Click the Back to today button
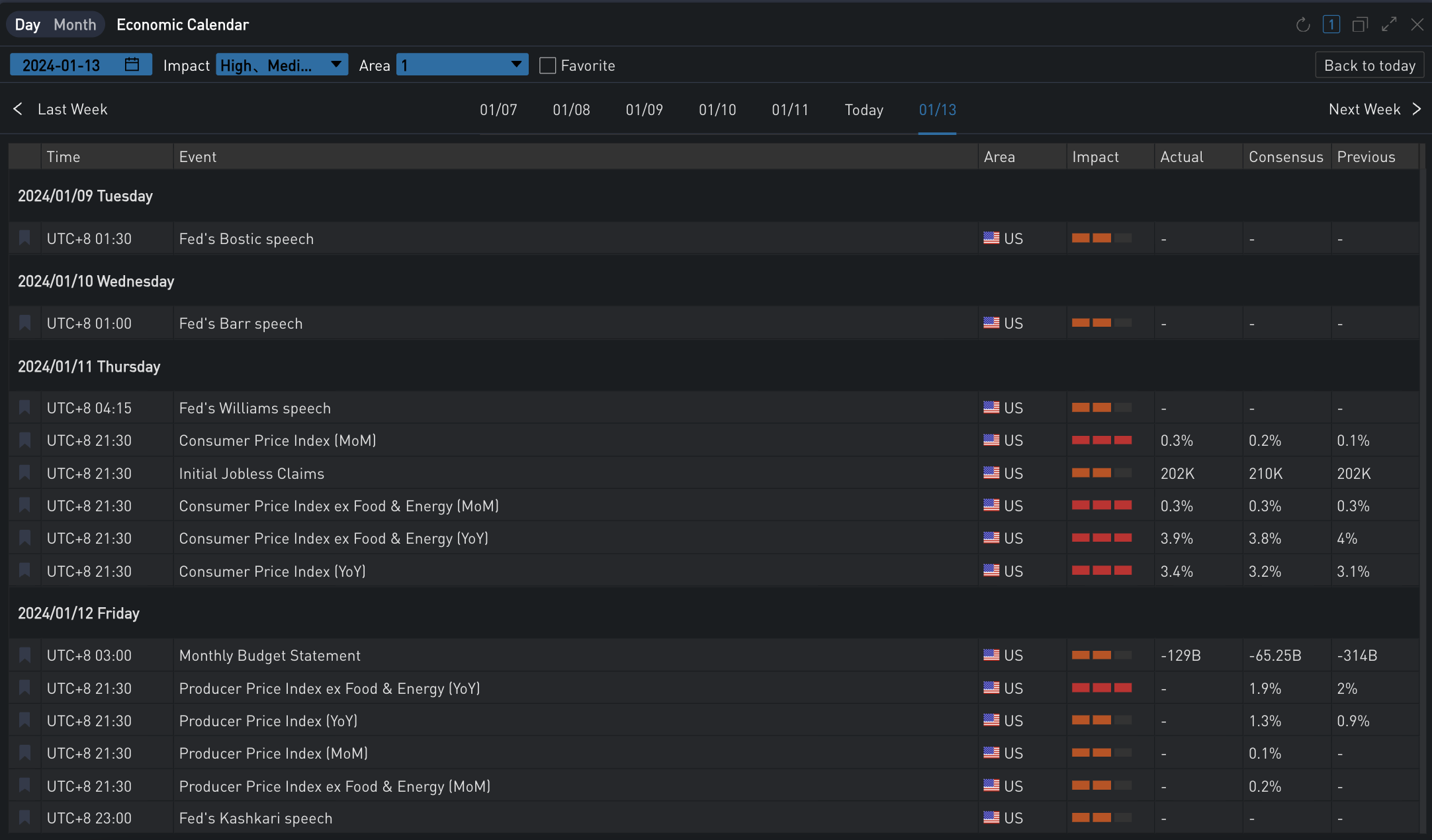1432x840 pixels. point(1369,65)
